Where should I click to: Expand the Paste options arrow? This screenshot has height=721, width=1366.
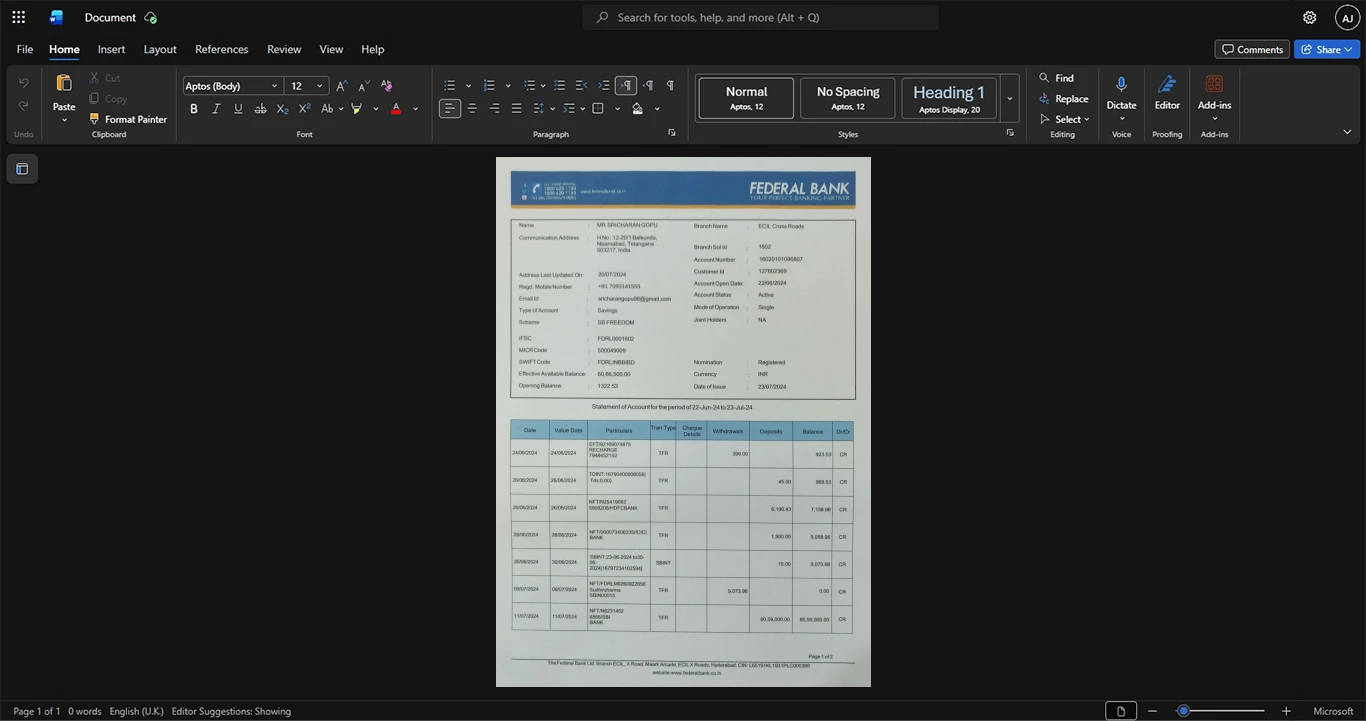(64, 120)
